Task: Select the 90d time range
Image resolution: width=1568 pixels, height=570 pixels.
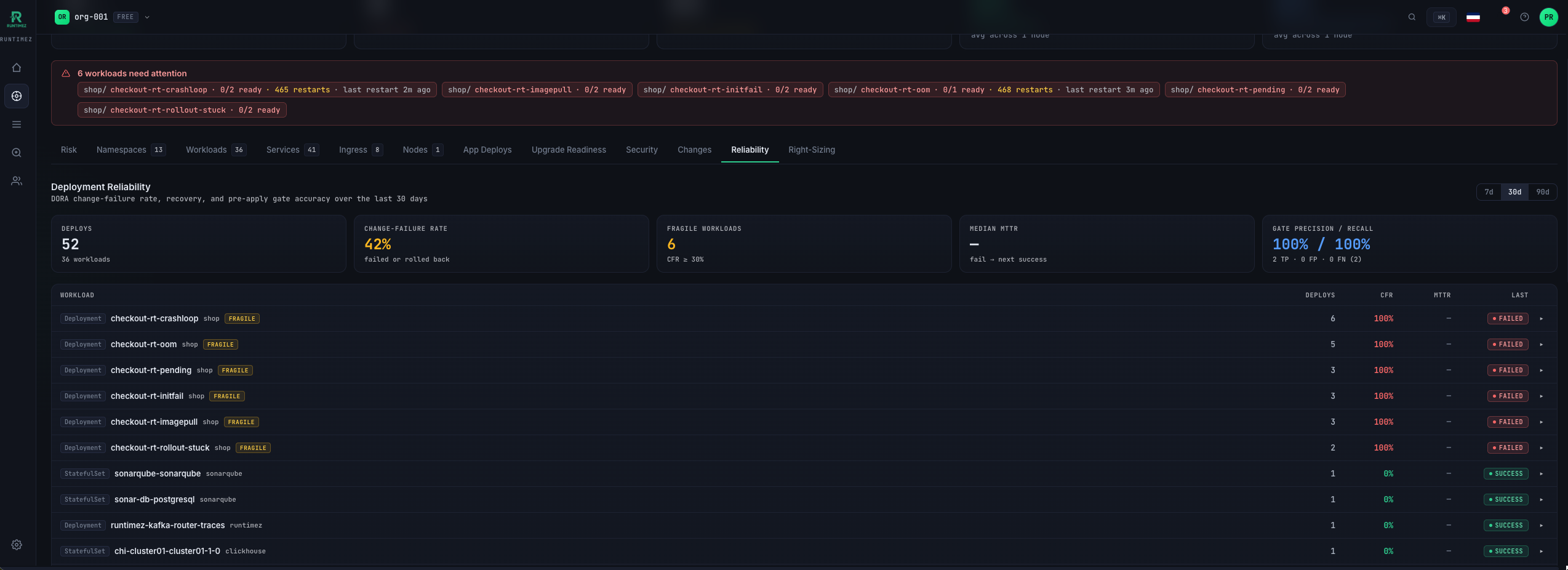Action: 1543,192
